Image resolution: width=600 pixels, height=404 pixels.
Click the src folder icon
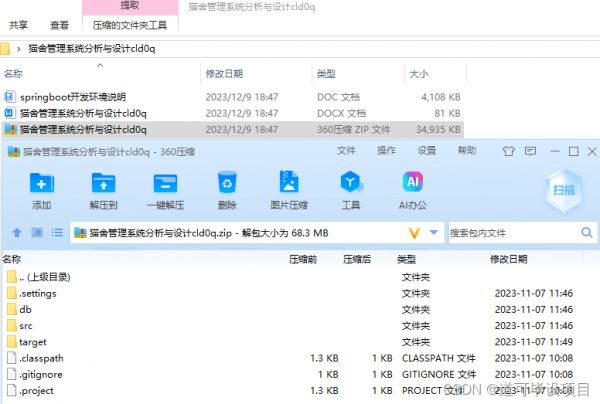12,326
